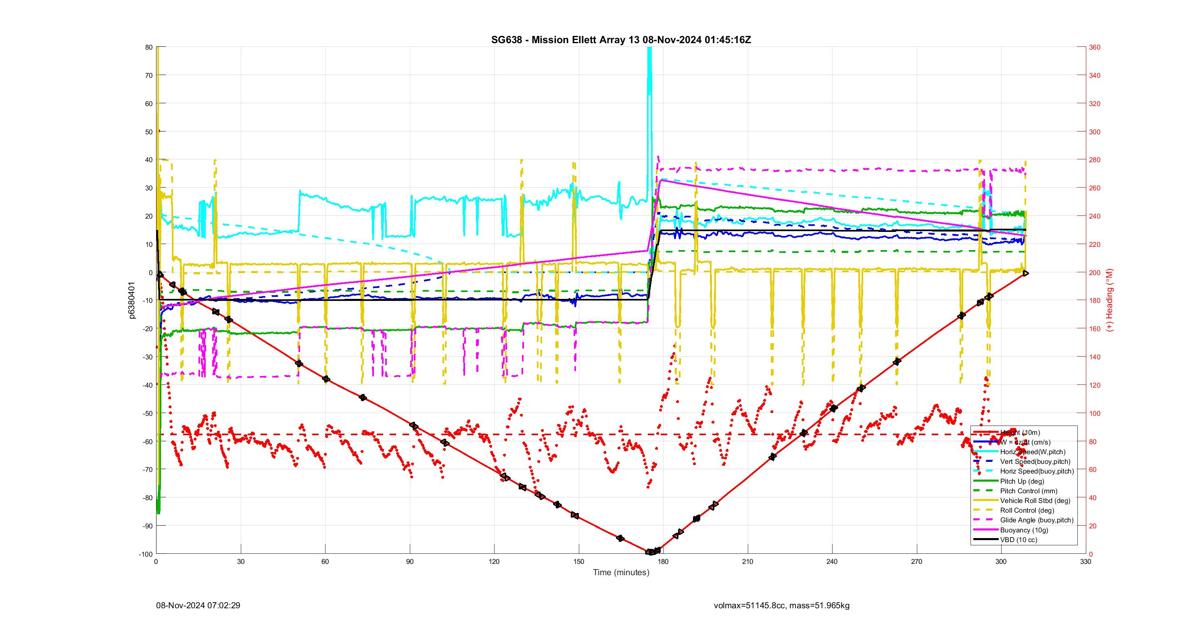Click right heading axis tick "120"
The width and height of the screenshot is (1200, 622).
[x=1095, y=385]
